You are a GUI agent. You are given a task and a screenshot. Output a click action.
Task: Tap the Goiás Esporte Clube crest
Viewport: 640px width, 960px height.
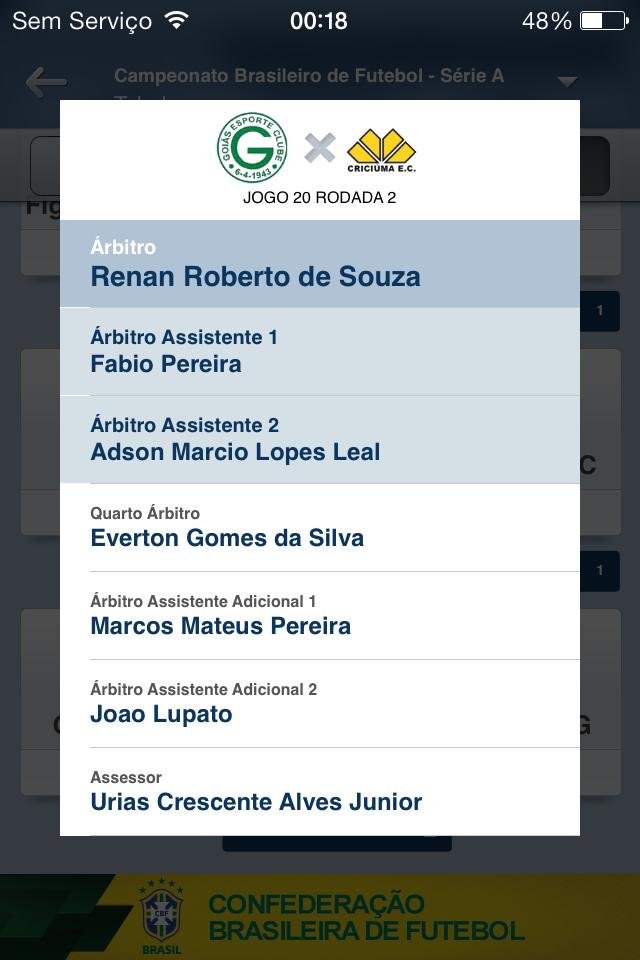252,148
